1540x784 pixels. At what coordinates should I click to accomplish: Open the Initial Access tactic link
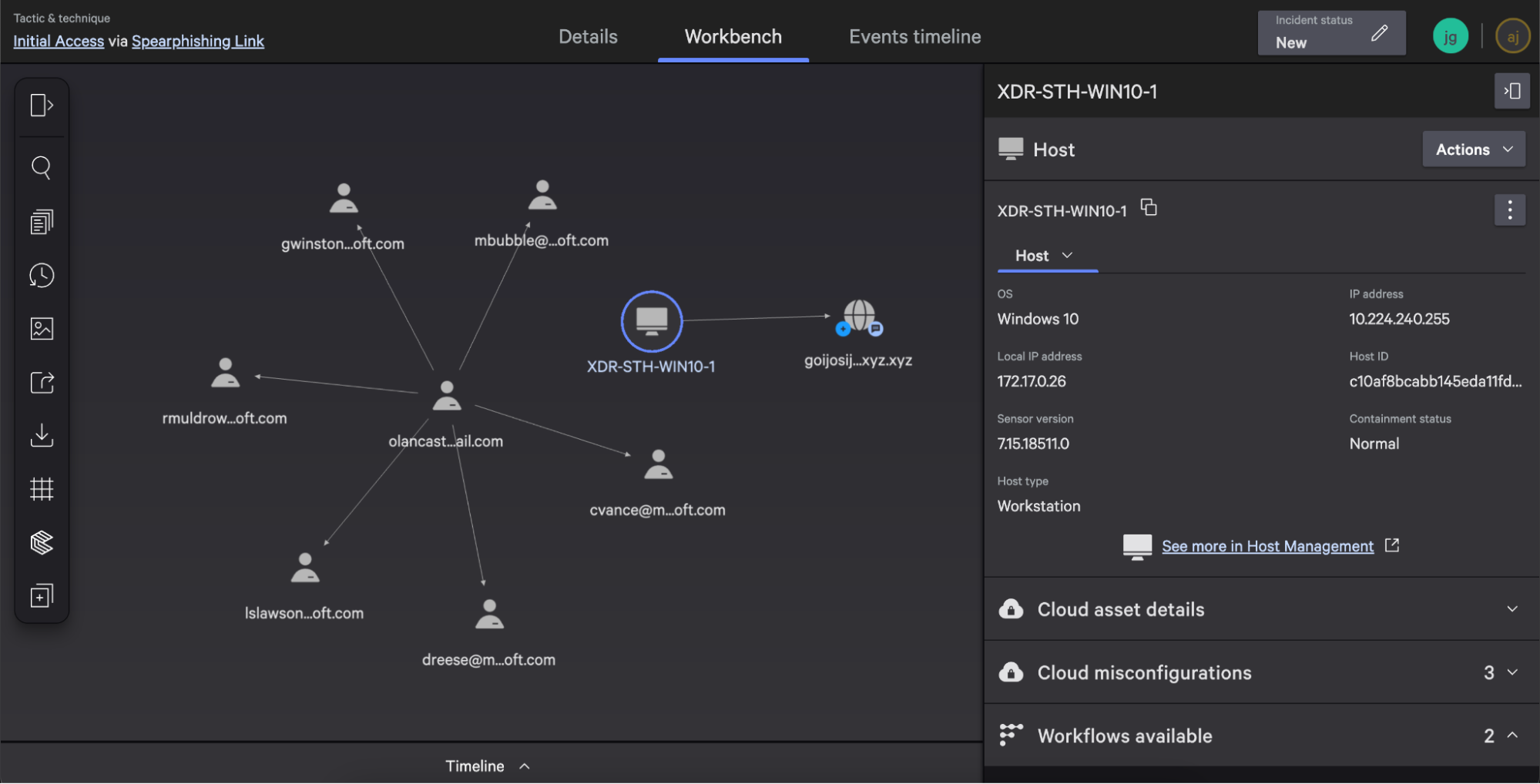coord(59,41)
